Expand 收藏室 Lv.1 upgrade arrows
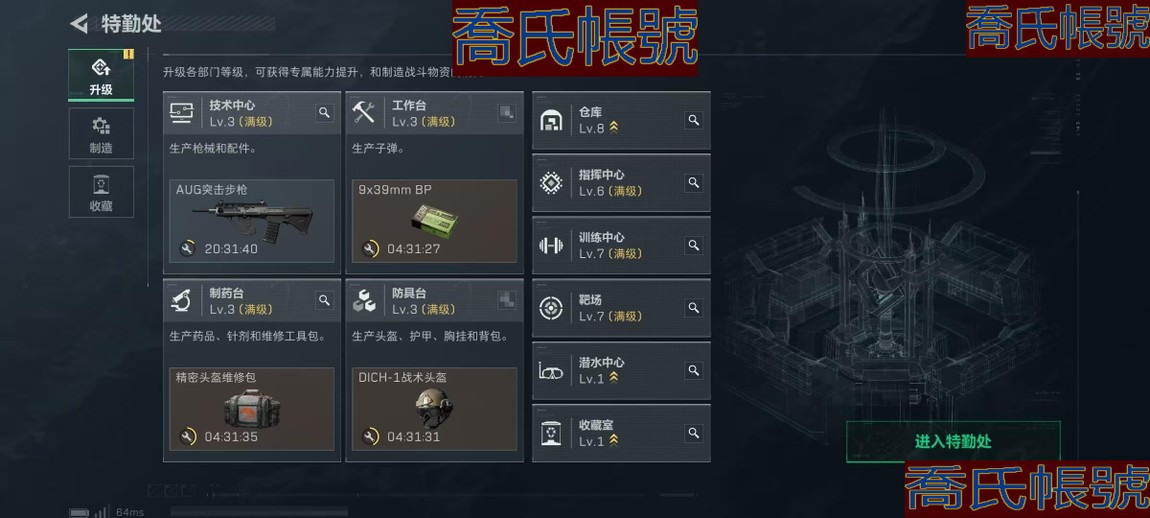 (614, 441)
